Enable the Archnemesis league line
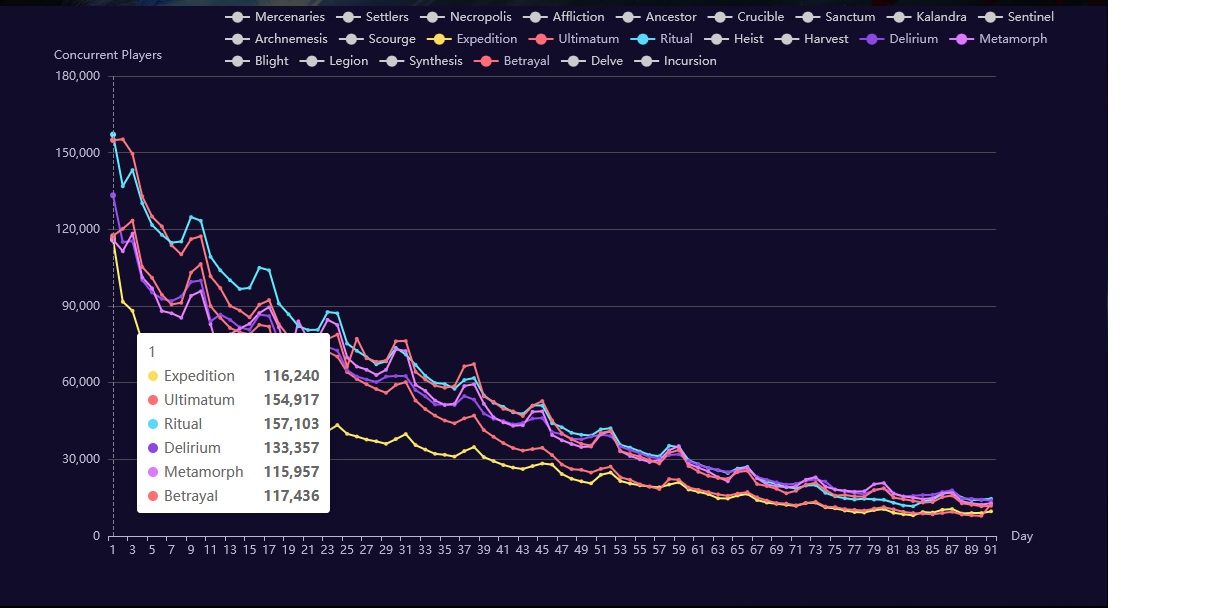The height and width of the screenshot is (608, 1210). point(276,39)
